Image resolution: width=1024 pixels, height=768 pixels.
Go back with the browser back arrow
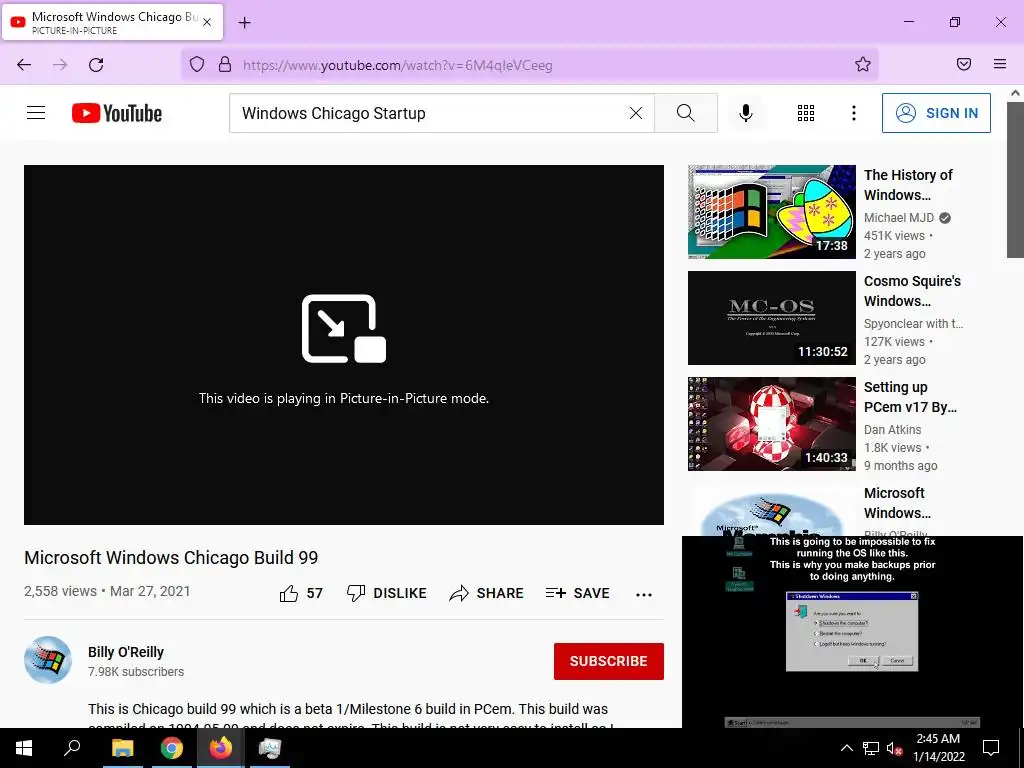point(24,65)
